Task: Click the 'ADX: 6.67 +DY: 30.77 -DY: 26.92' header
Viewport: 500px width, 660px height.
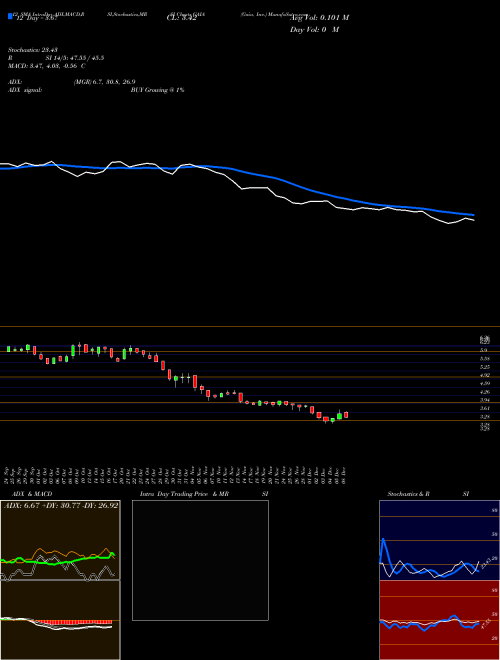Action: pos(61,506)
